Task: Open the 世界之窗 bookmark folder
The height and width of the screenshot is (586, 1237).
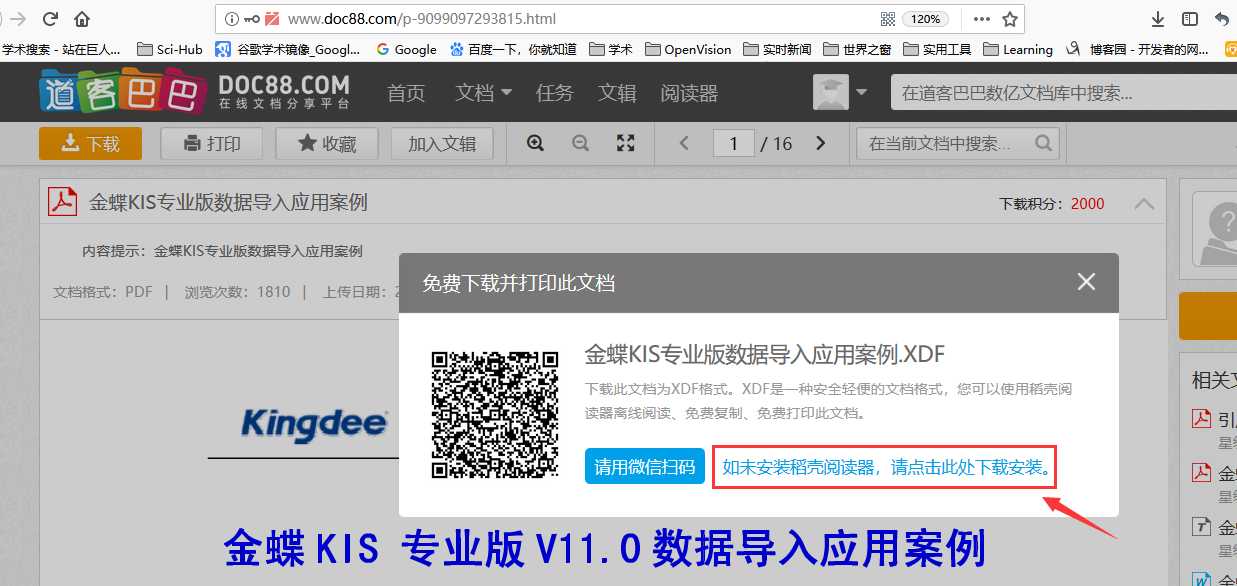Action: (x=857, y=49)
